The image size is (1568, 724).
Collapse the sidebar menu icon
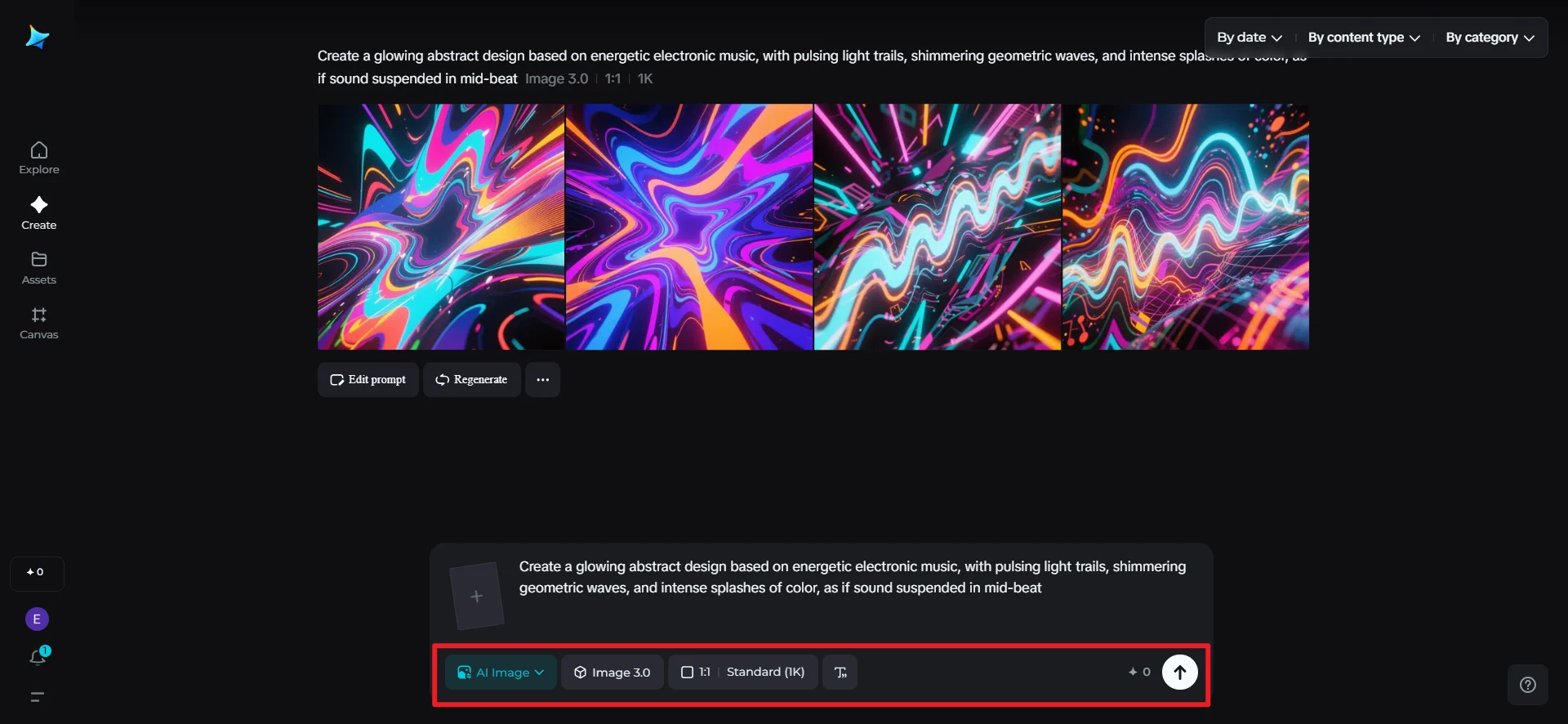click(37, 697)
